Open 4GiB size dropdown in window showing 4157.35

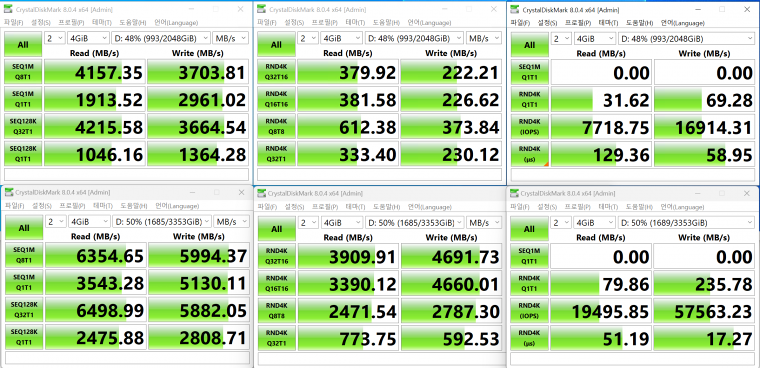88,38
